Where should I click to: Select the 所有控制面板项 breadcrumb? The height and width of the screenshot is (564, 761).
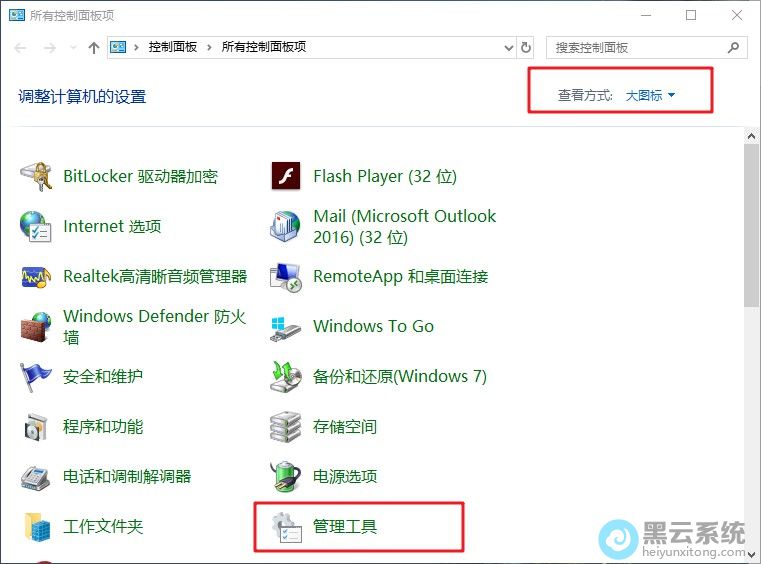point(264,47)
